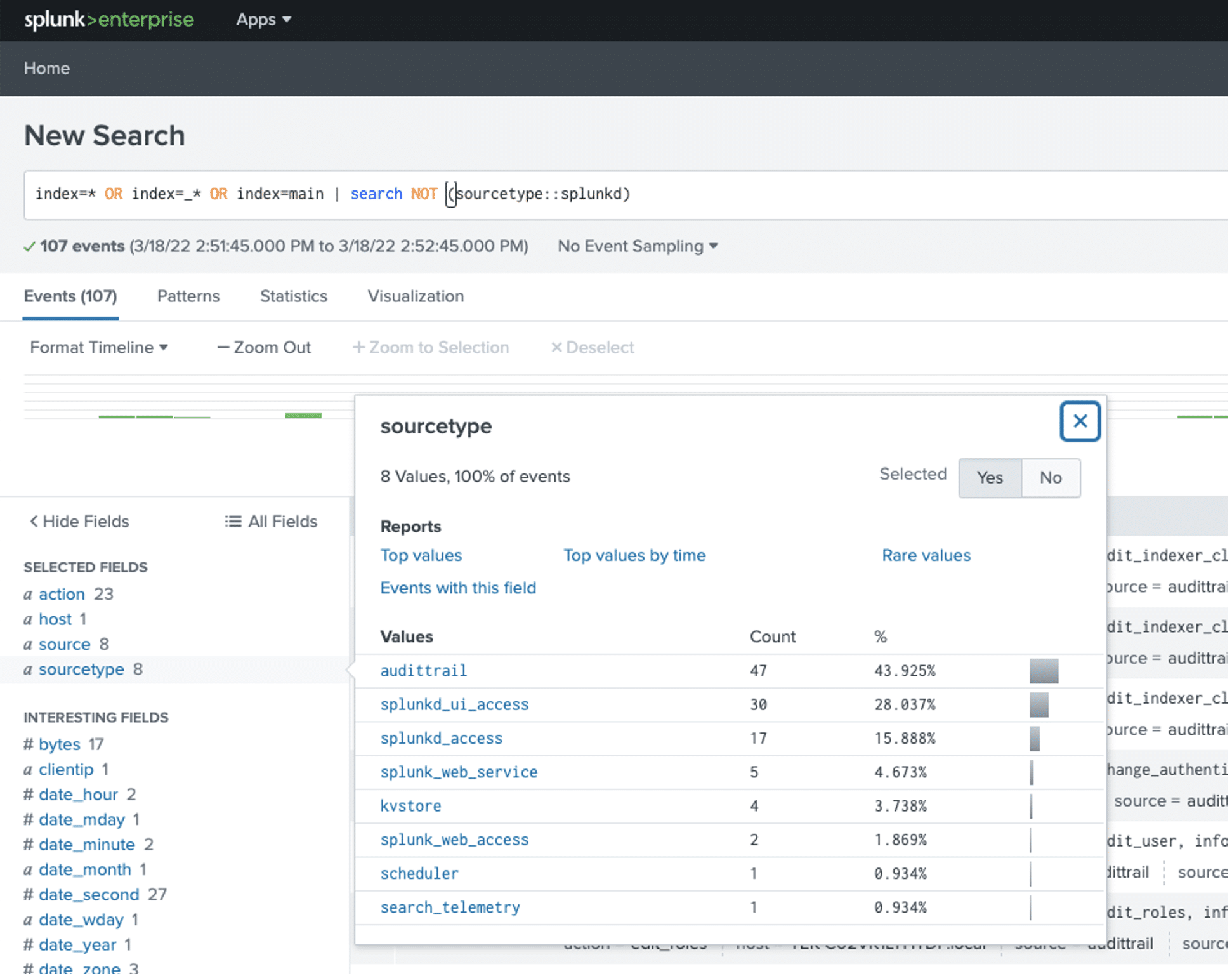Viewport: 1232px width, 976px height.
Task: Select the search_telemetry value
Action: pyautogui.click(x=450, y=907)
